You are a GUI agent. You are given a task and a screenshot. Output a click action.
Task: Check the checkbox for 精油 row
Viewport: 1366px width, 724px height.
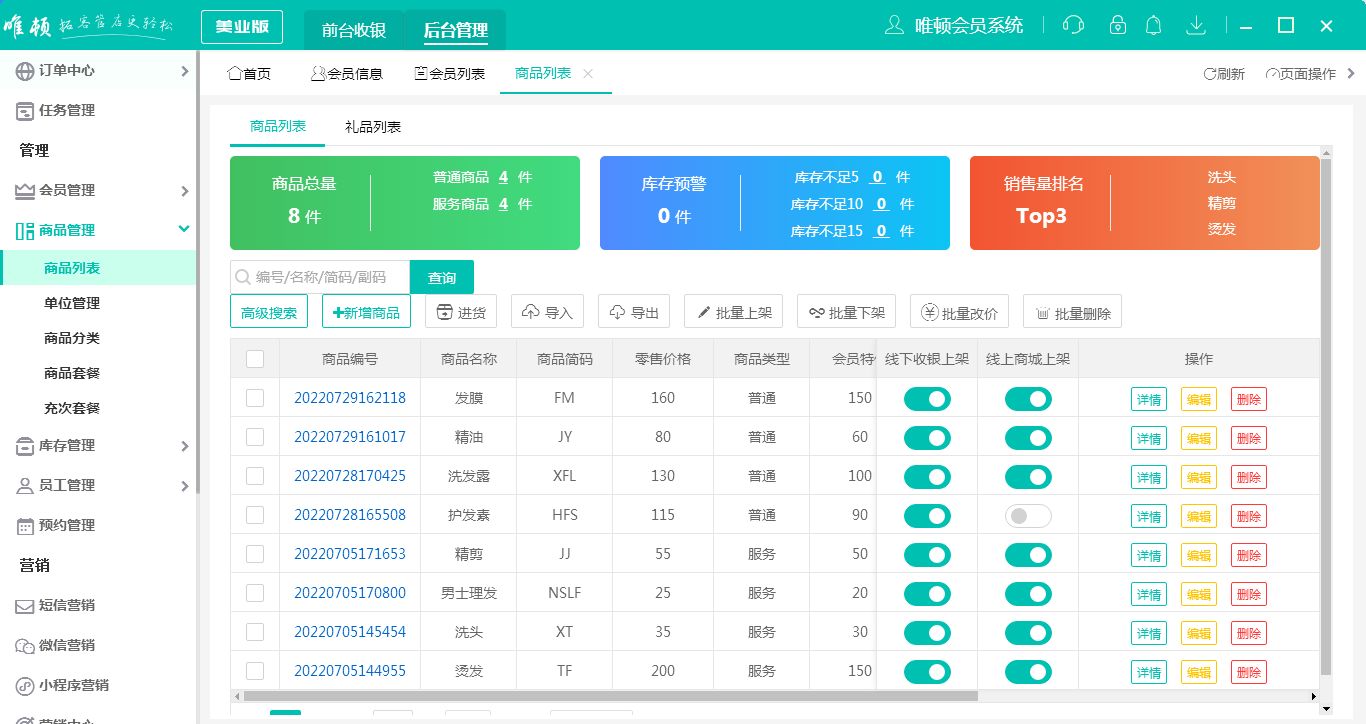pyautogui.click(x=255, y=437)
